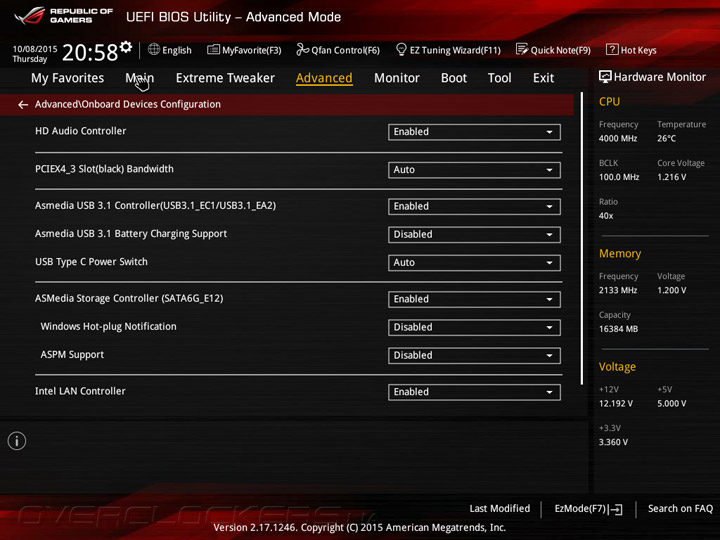Click CPU ratio value 40x
The image size is (720, 540).
point(606,216)
